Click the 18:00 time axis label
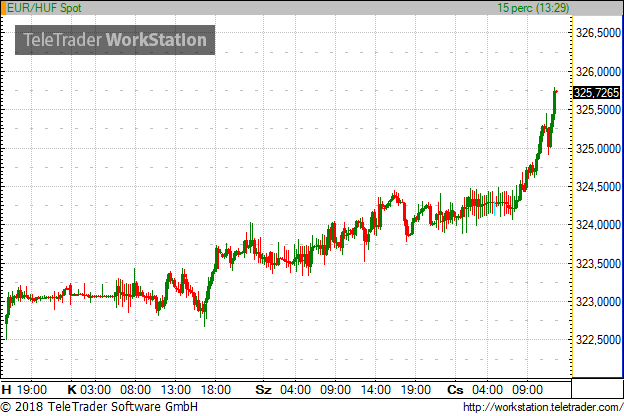The width and height of the screenshot is (624, 416). [x=216, y=389]
